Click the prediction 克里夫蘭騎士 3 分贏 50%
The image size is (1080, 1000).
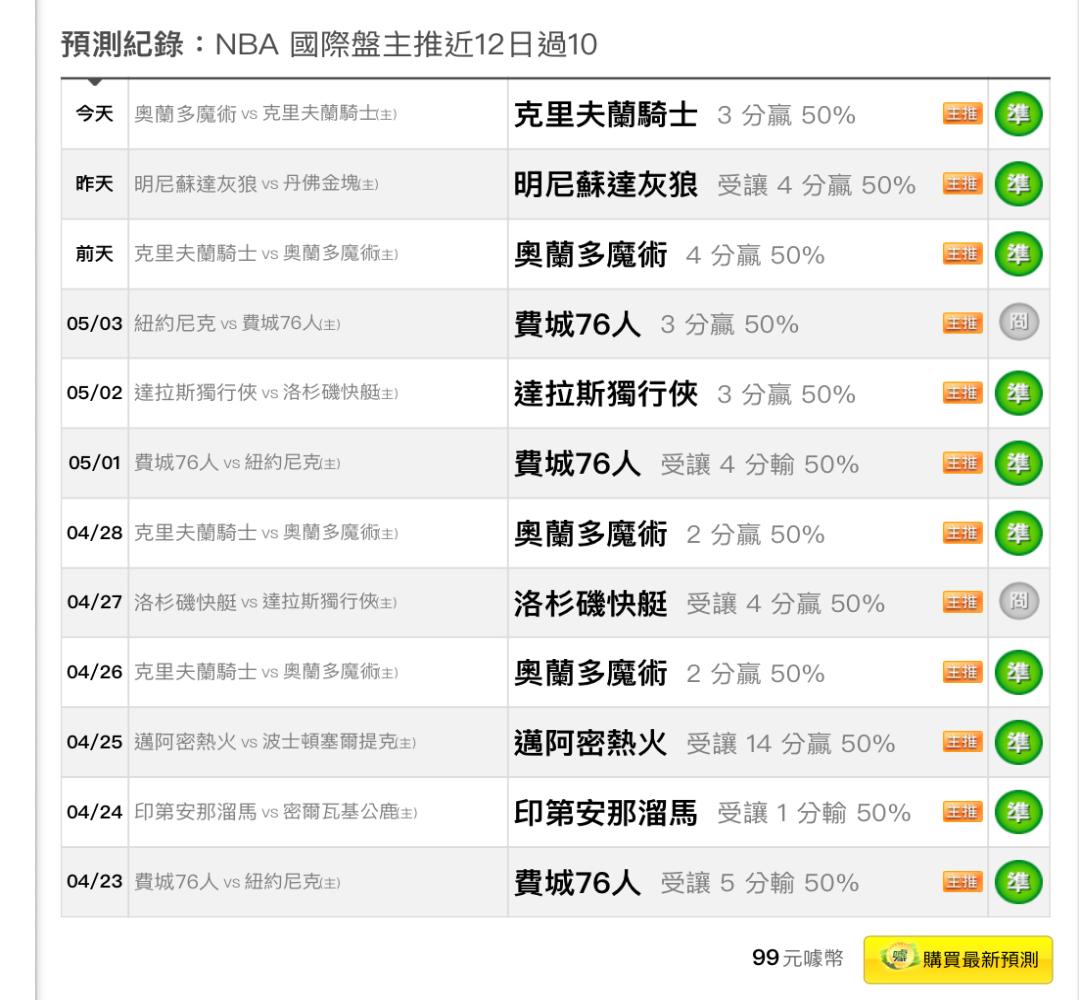685,115
